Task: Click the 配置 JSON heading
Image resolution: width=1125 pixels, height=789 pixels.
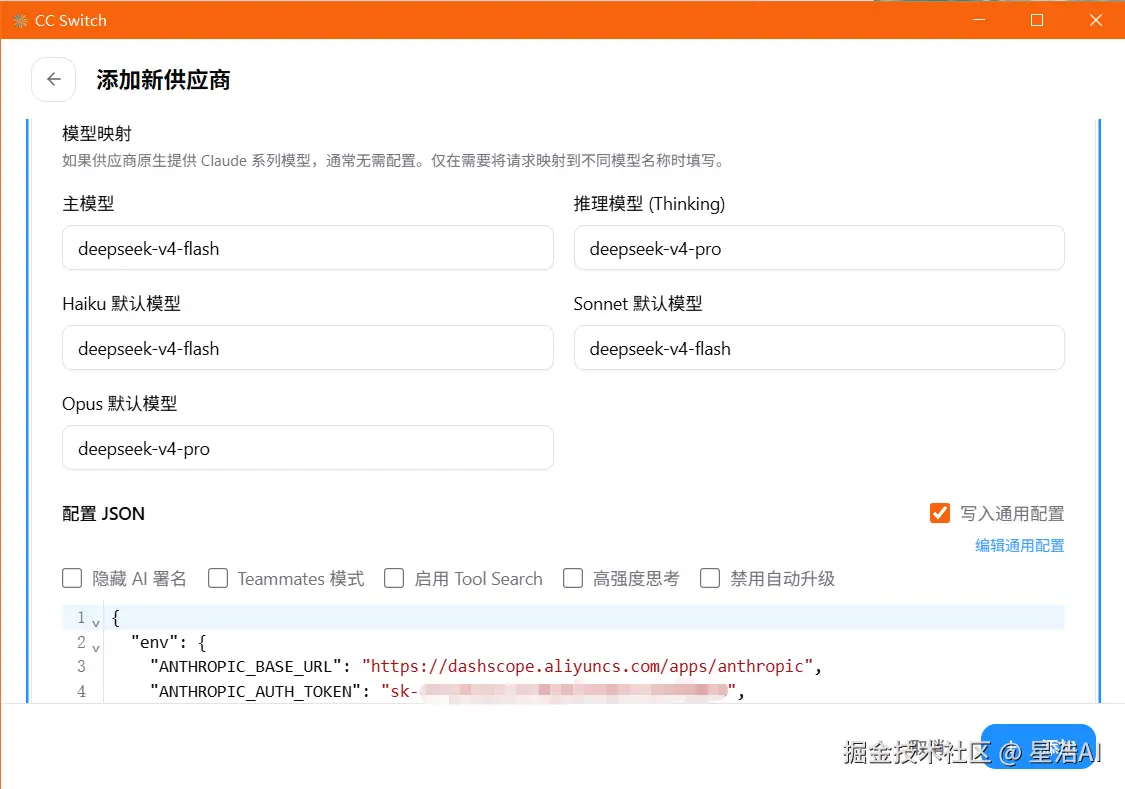Action: pos(103,514)
